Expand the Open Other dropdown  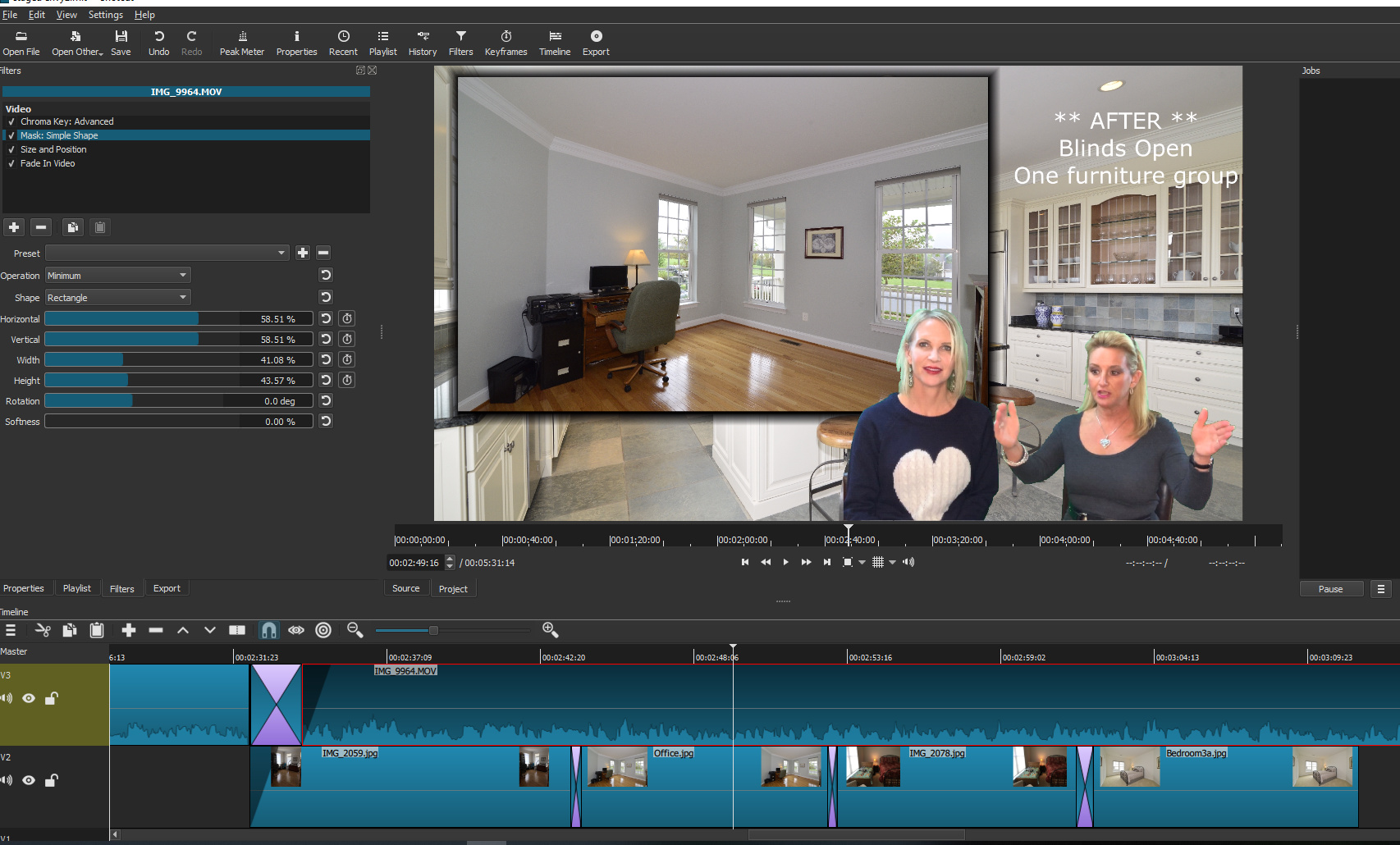77,43
